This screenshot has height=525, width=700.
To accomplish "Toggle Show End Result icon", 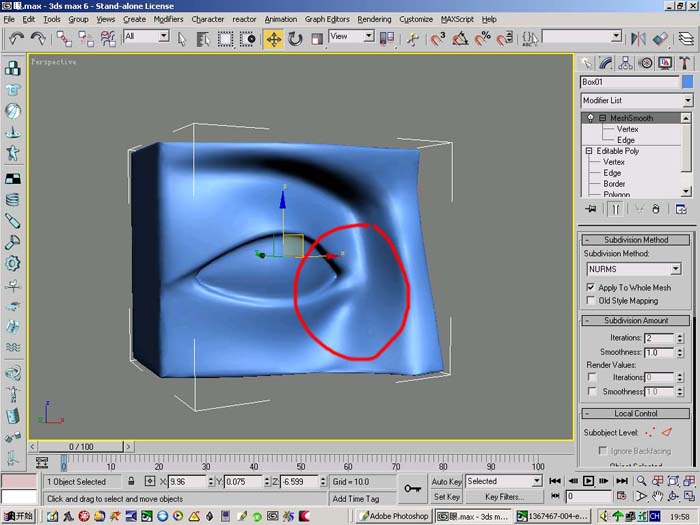I will (615, 209).
